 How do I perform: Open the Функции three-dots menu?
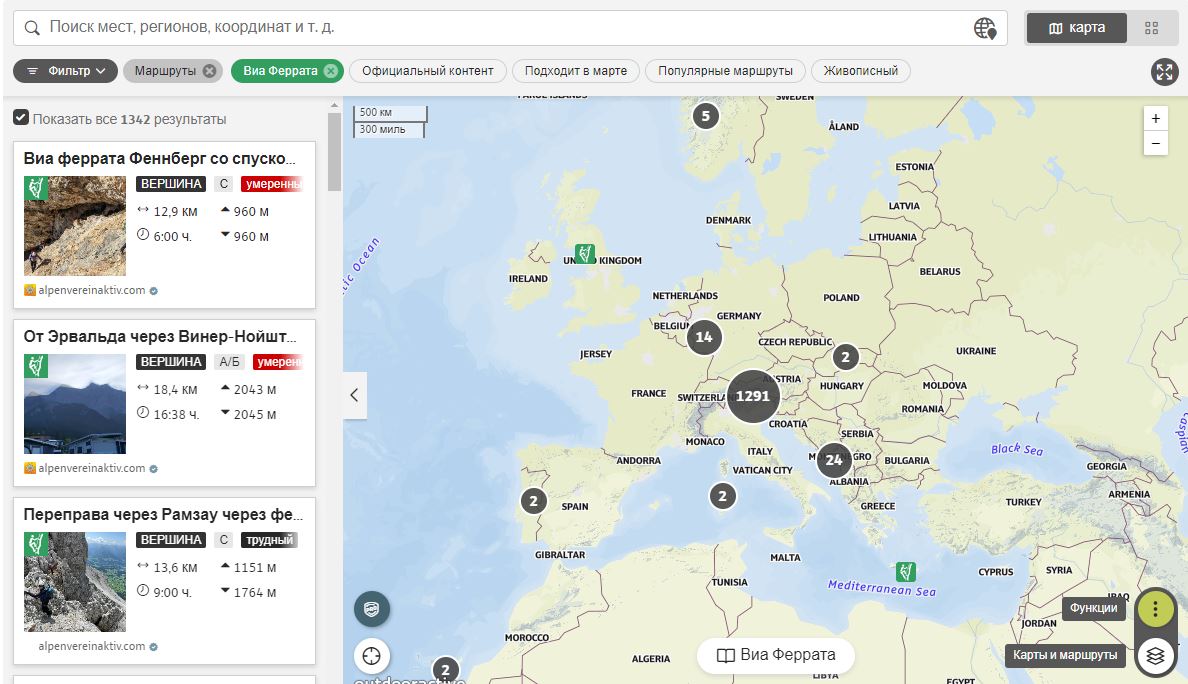pos(1155,608)
